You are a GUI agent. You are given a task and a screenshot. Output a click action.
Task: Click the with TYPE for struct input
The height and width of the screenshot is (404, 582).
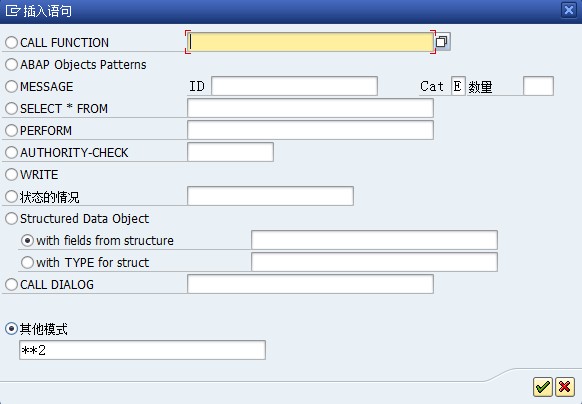point(374,262)
